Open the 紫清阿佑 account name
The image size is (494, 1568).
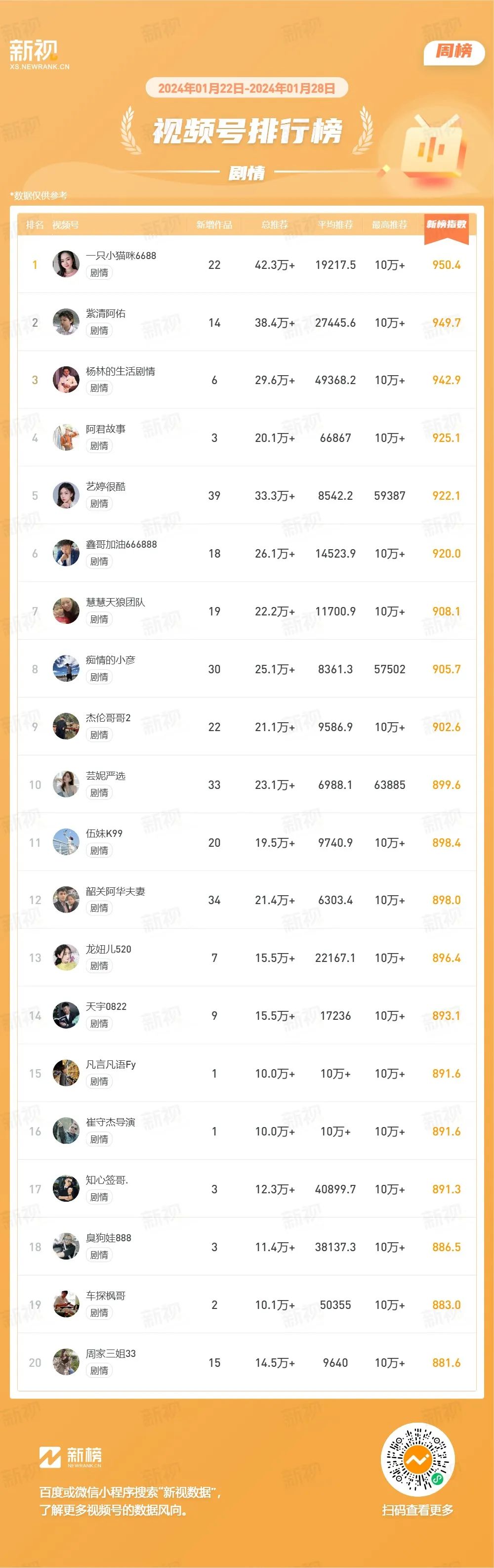click(x=106, y=313)
